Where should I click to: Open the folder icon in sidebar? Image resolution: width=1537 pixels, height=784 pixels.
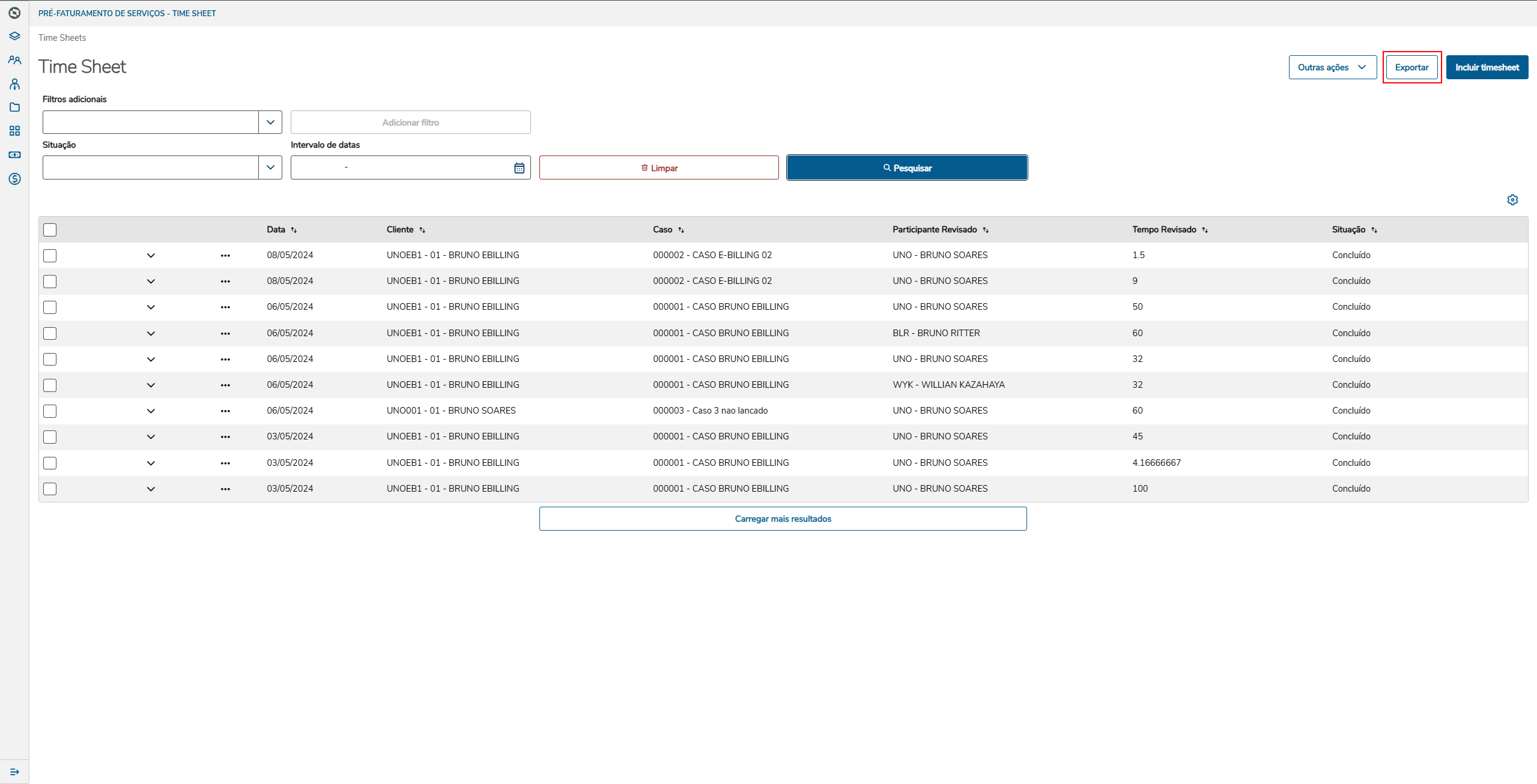click(x=14, y=107)
